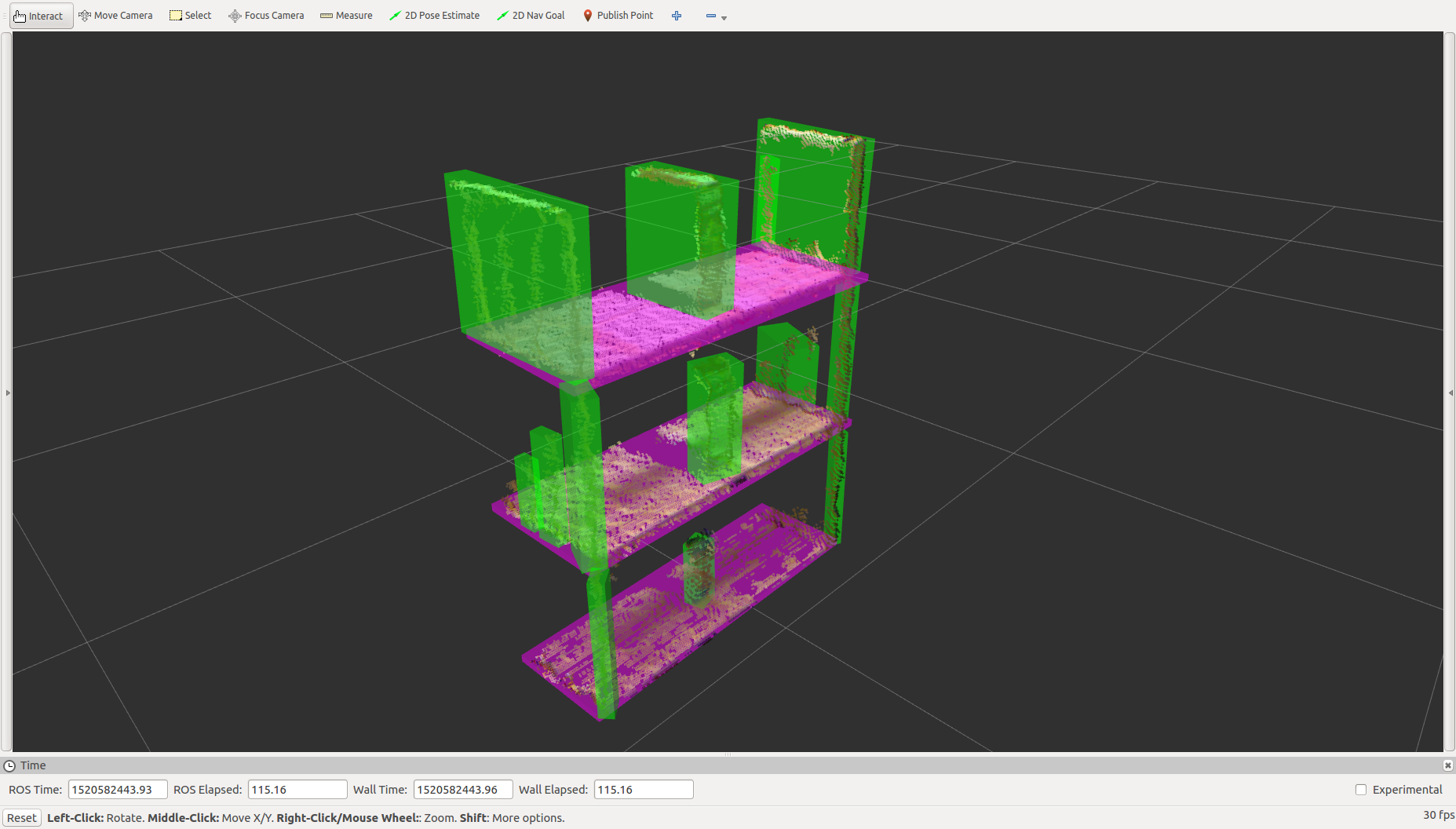Click the Wall Time field
This screenshot has width=1456, height=829.
point(462,790)
